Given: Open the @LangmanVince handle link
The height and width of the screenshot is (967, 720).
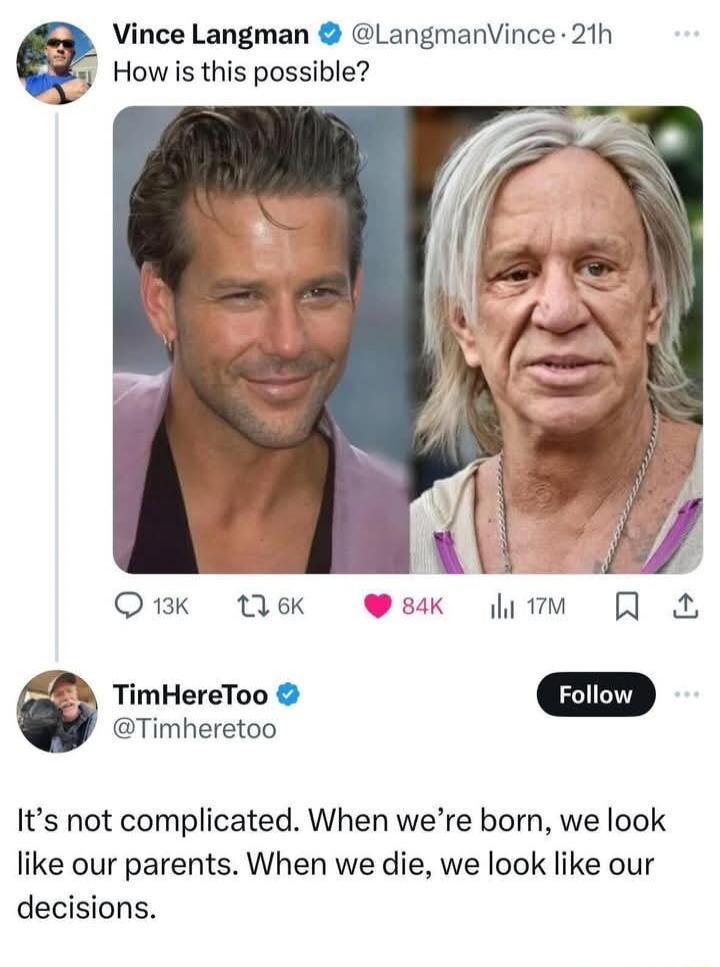Looking at the screenshot, I should point(449,37).
